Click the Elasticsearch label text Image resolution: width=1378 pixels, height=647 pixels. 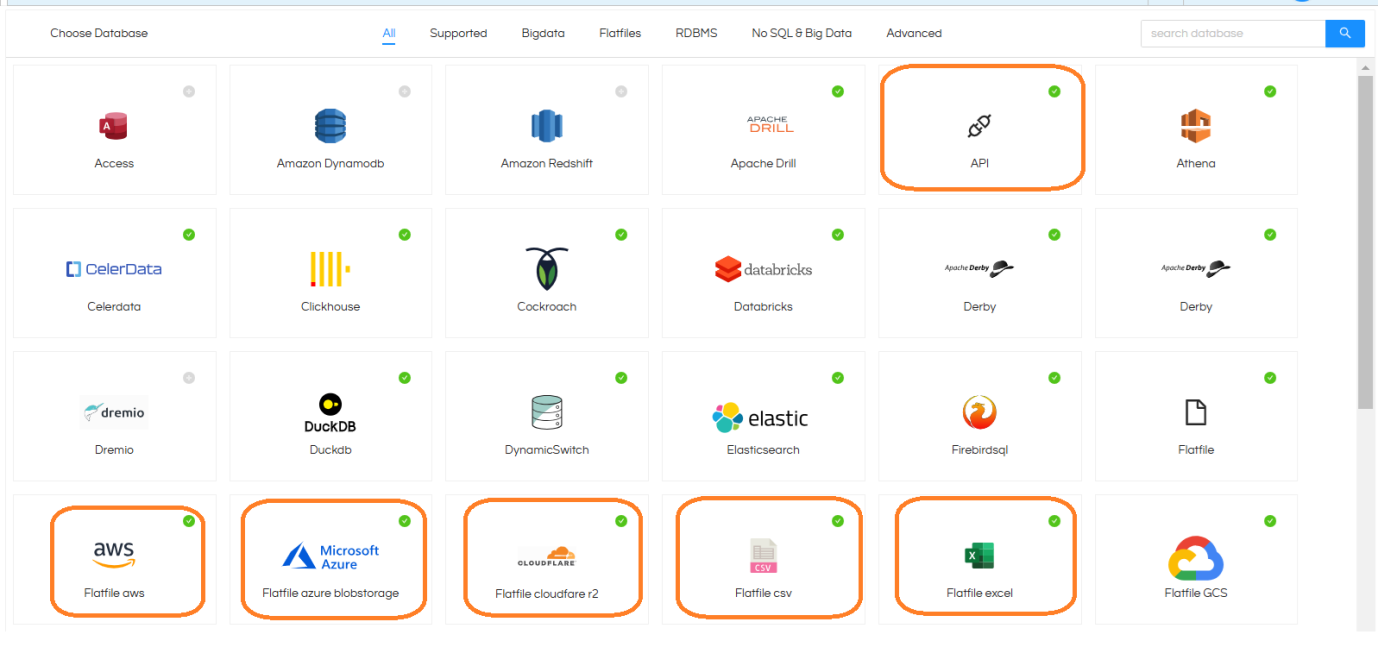coord(763,450)
